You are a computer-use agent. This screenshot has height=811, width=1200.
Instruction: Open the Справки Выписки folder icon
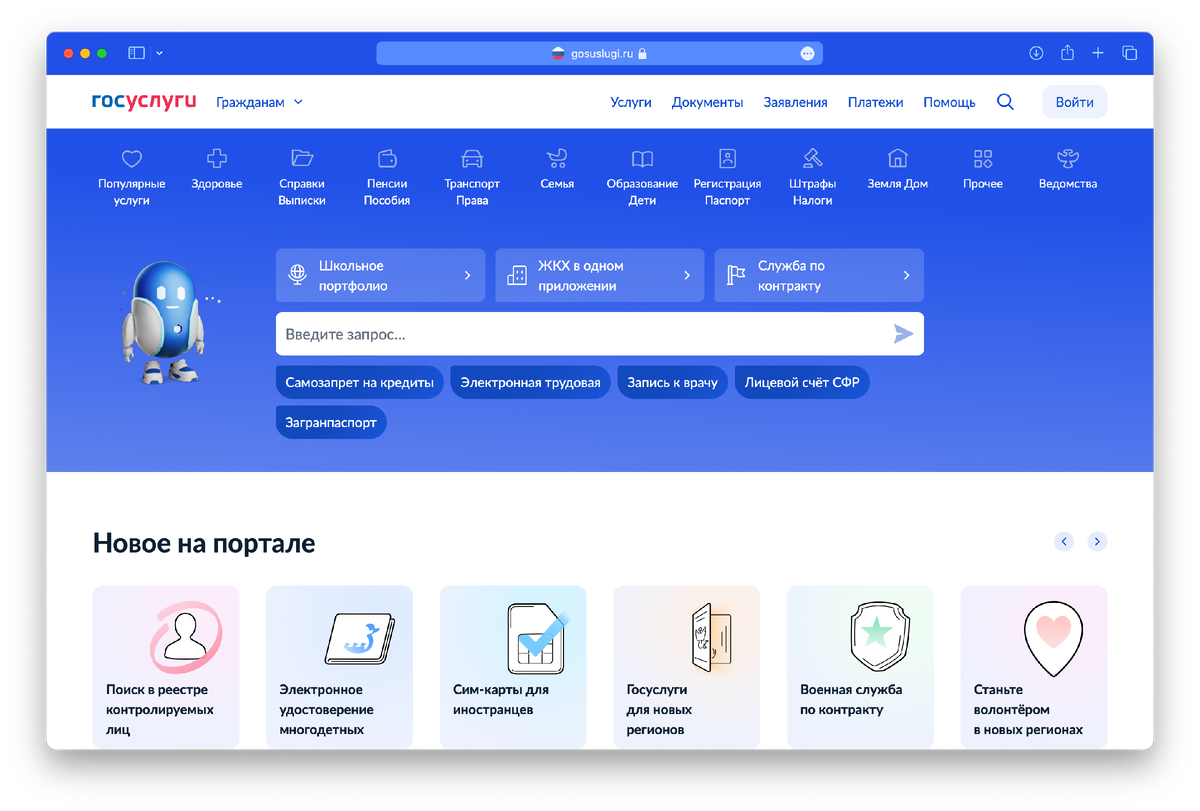tap(302, 158)
